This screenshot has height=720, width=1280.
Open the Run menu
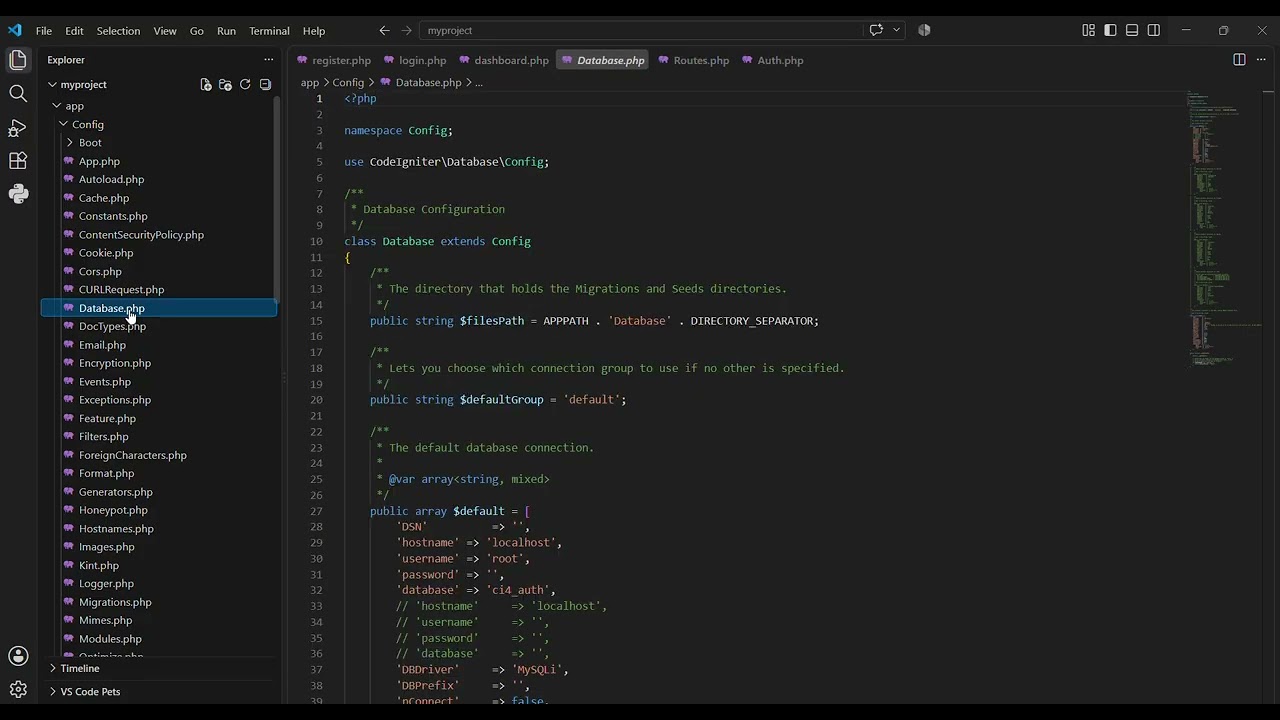pos(227,31)
